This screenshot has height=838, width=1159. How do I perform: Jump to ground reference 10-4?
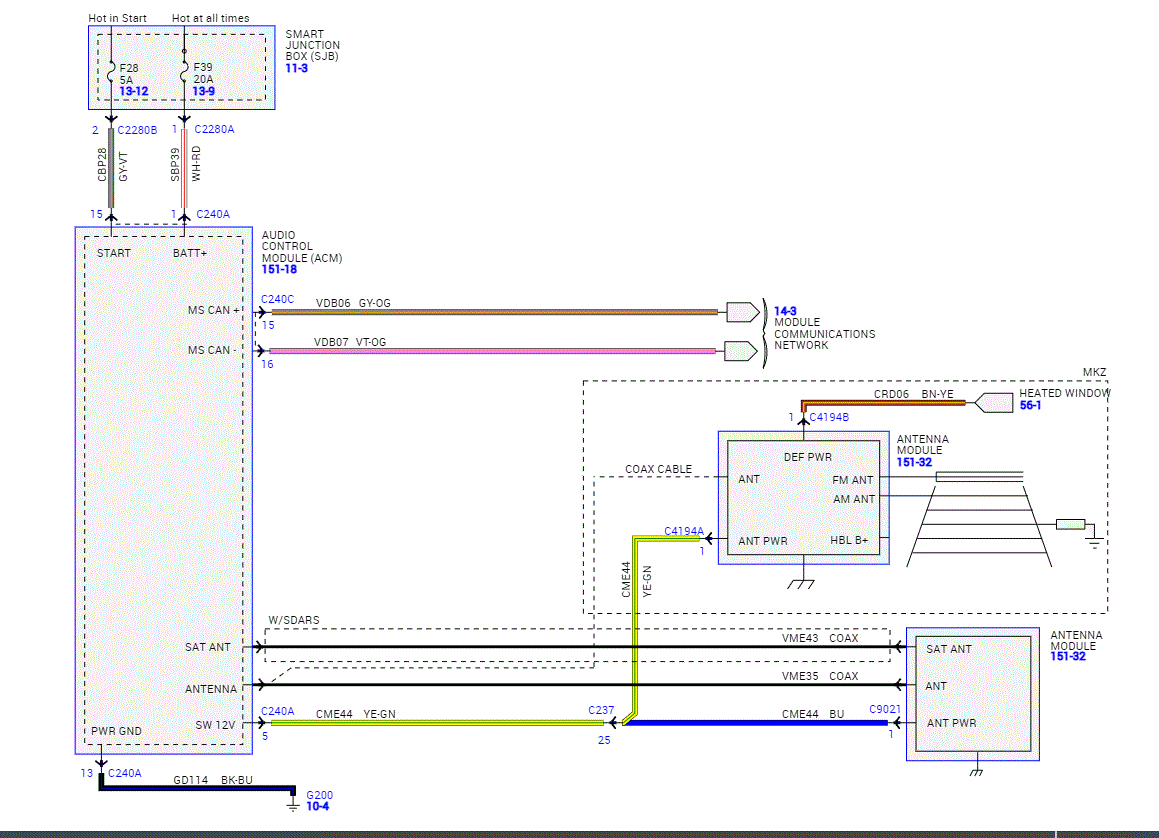click(319, 805)
